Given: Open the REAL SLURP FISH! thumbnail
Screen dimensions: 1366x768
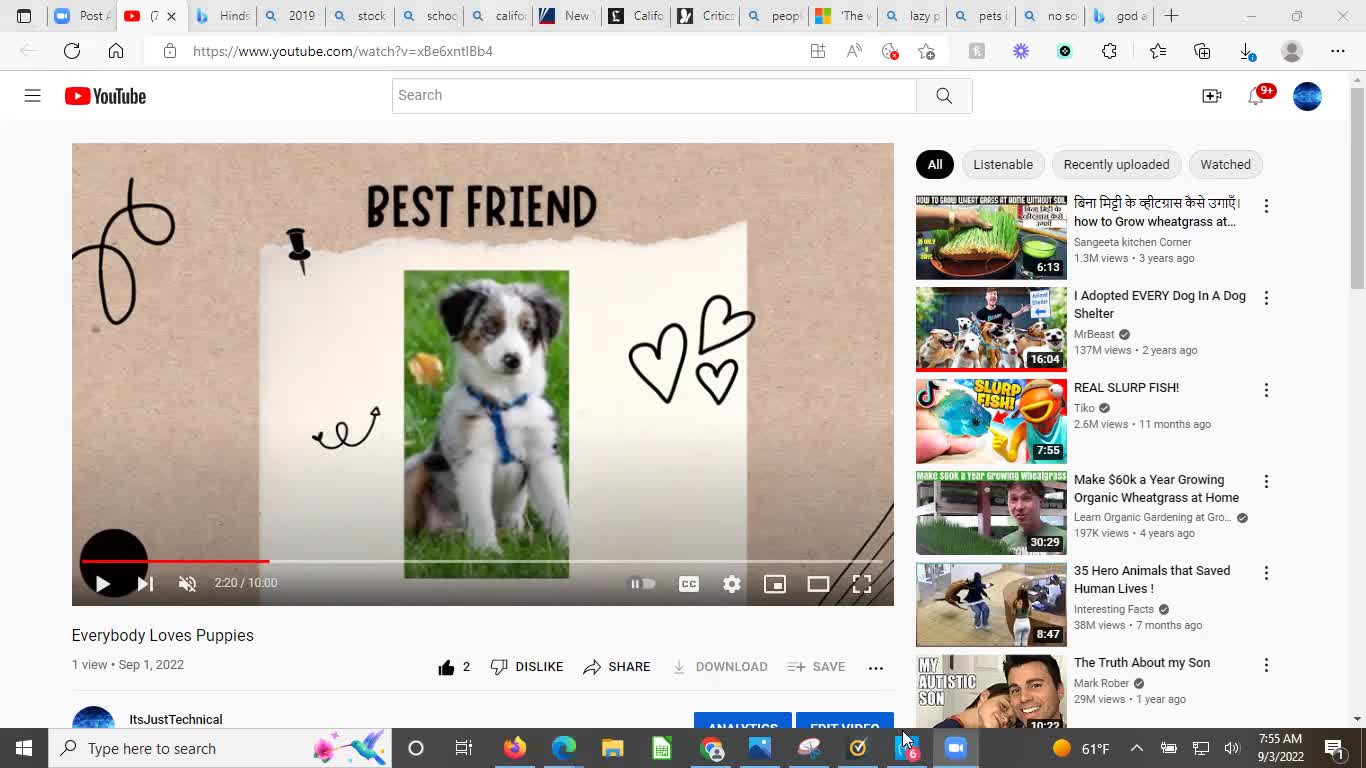Looking at the screenshot, I should coord(991,421).
